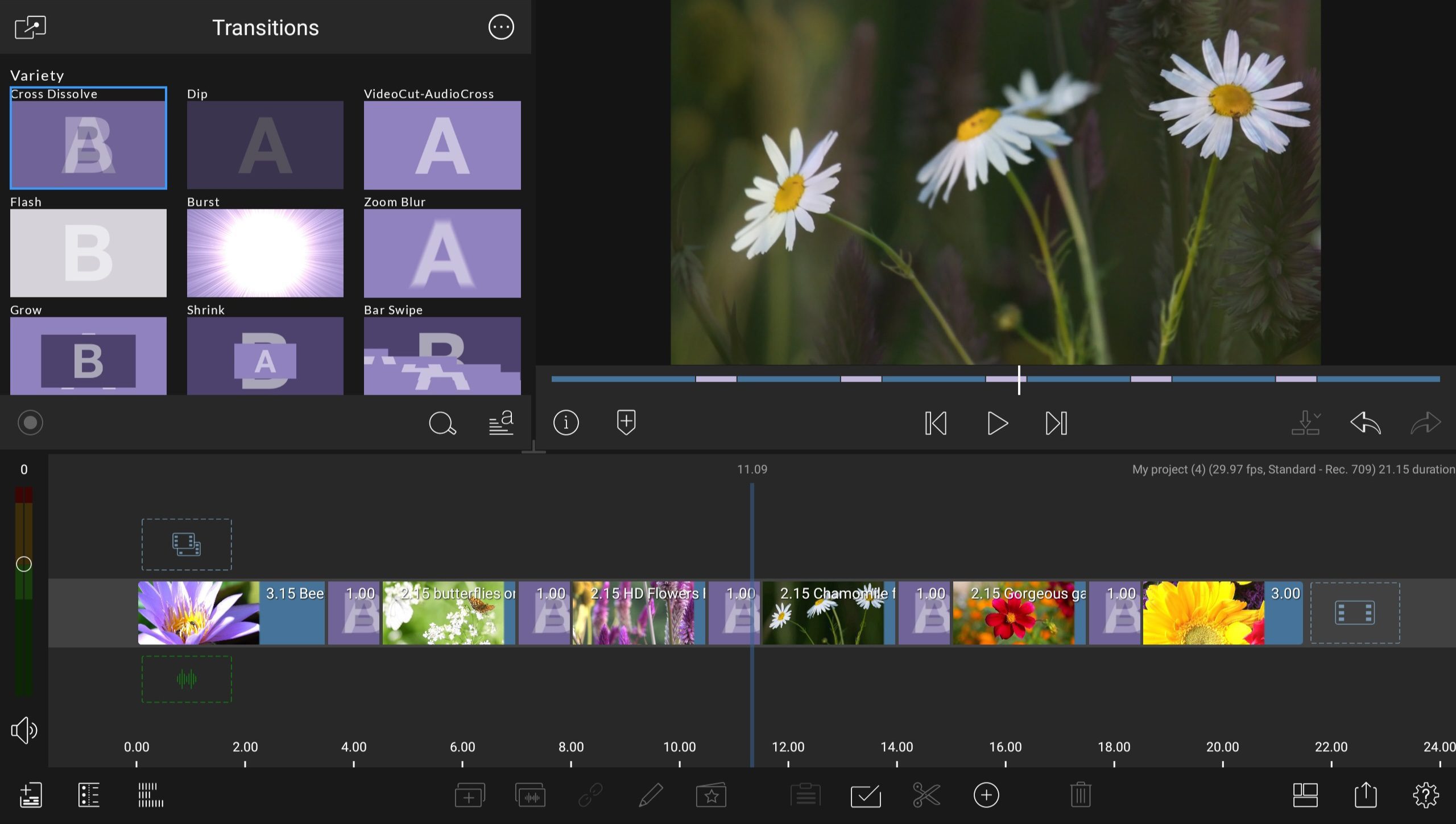Open the export destination dropdown
The width and height of the screenshot is (1456, 824).
click(x=1305, y=423)
